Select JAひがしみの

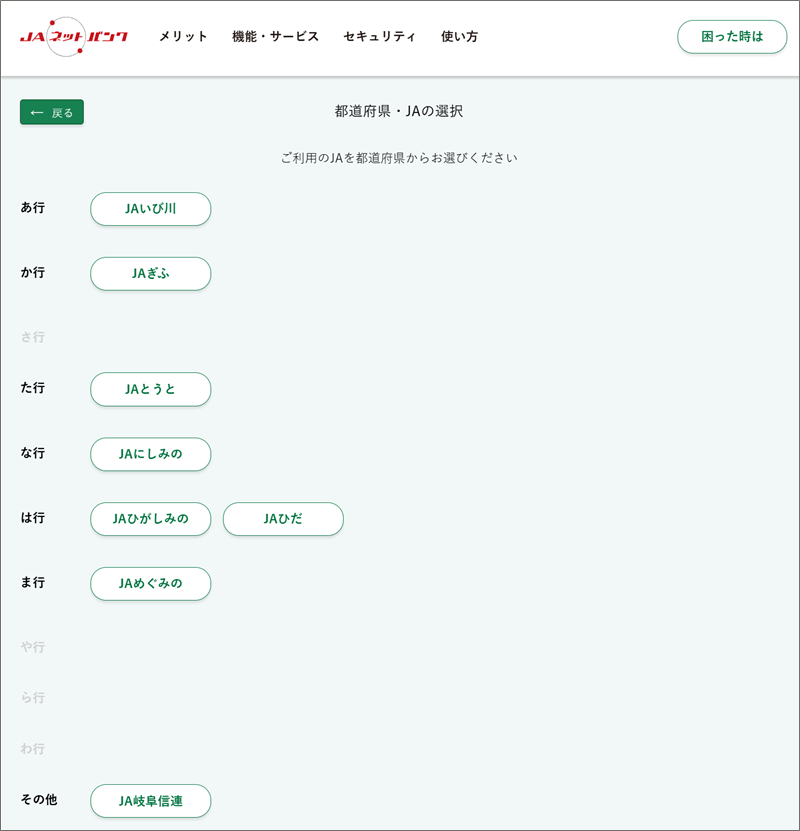pos(150,519)
